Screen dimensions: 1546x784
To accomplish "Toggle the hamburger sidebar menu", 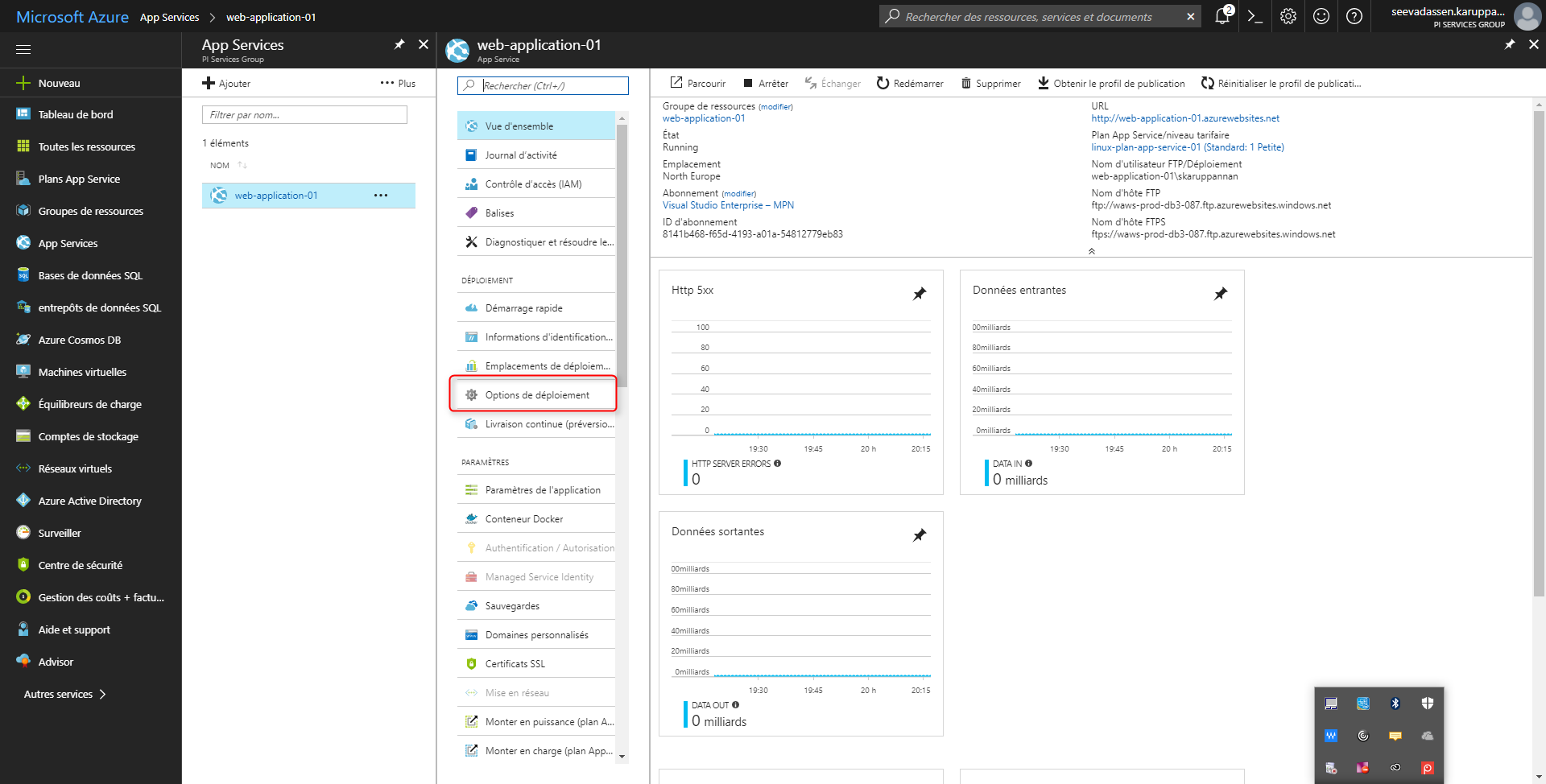I will click(23, 49).
